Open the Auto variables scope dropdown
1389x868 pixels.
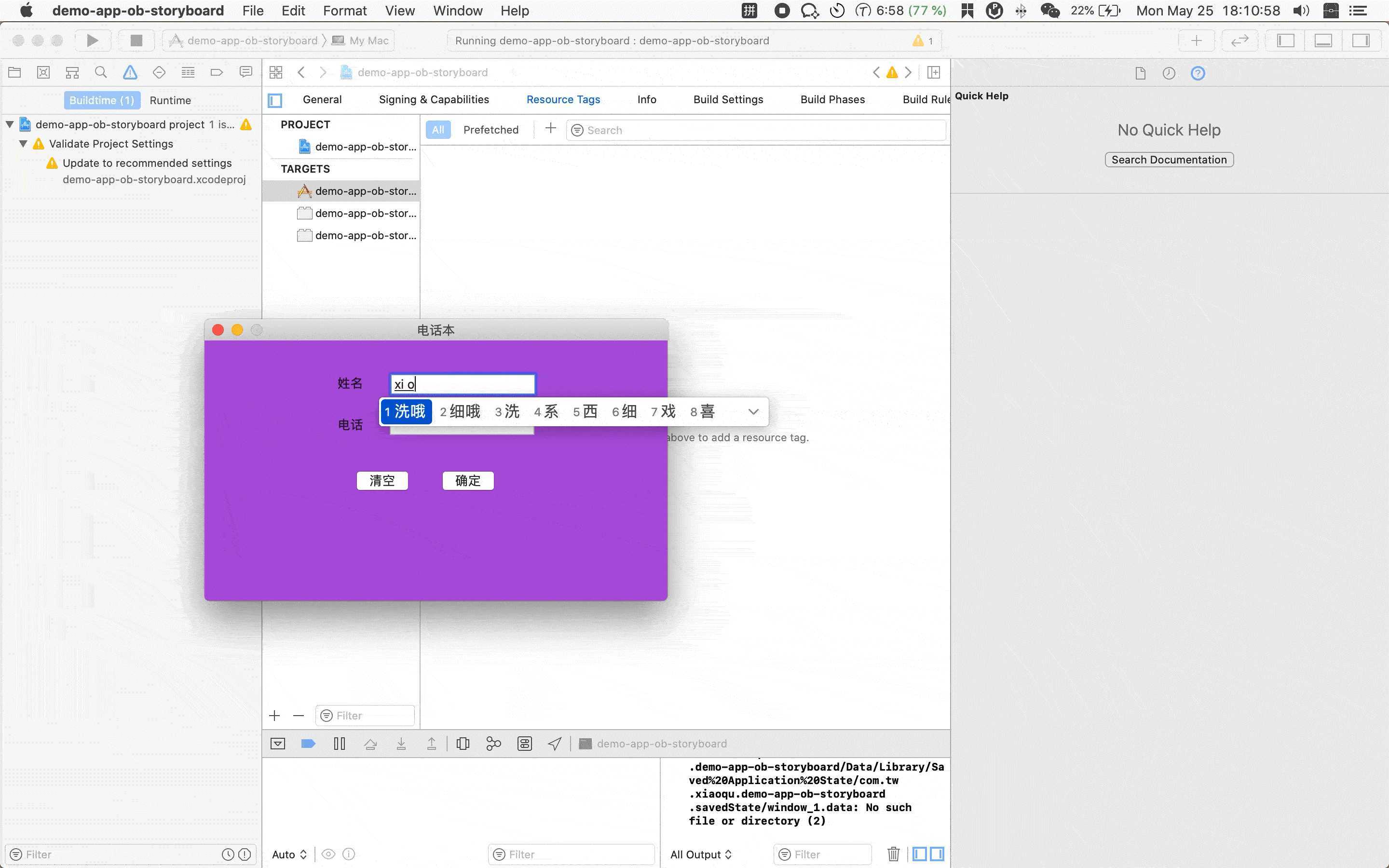[x=289, y=854]
